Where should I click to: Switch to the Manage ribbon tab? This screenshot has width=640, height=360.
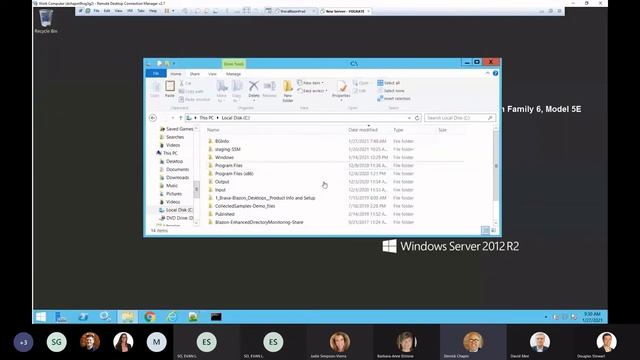click(x=233, y=74)
